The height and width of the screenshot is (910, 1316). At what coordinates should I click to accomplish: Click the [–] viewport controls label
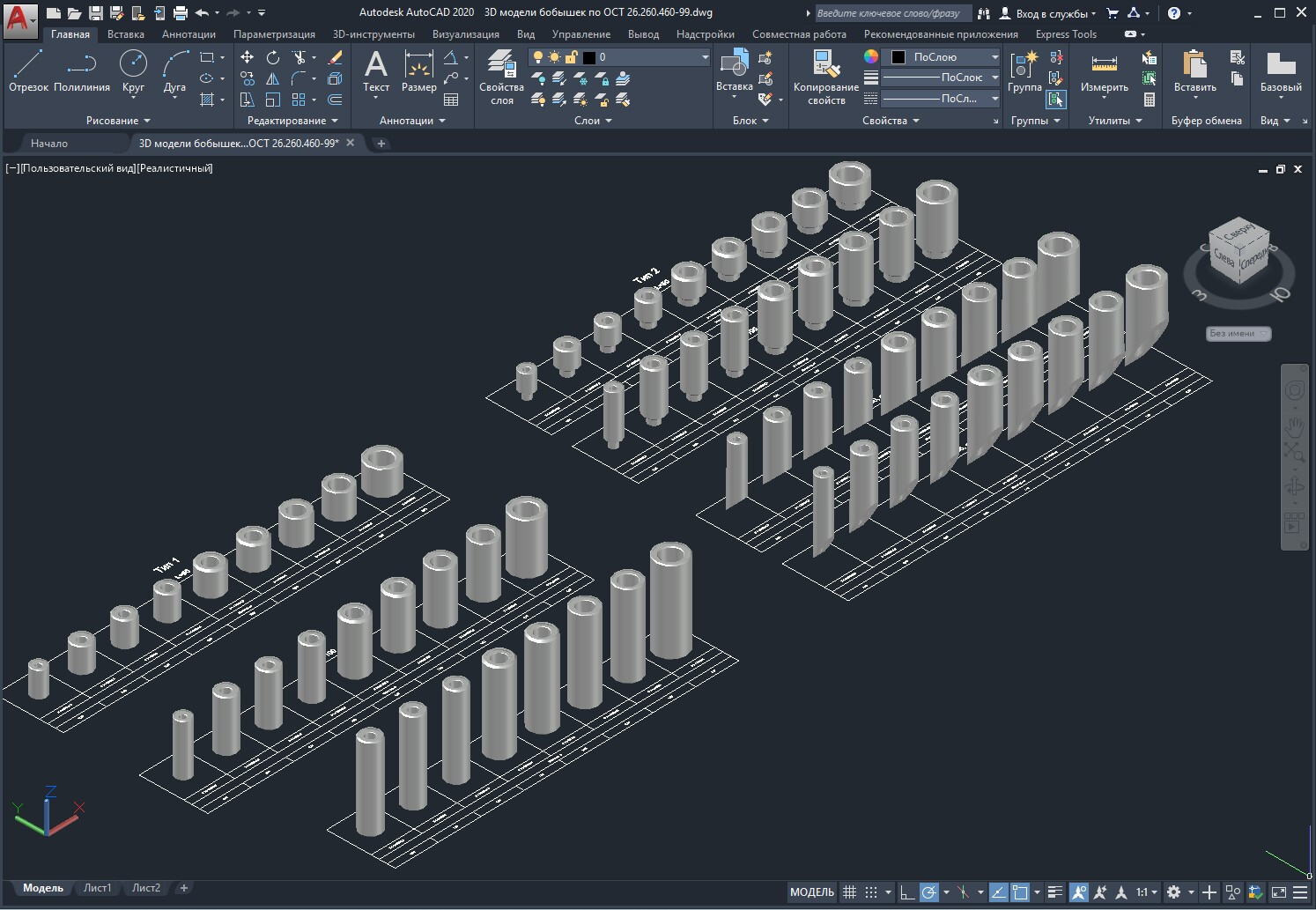[12, 168]
